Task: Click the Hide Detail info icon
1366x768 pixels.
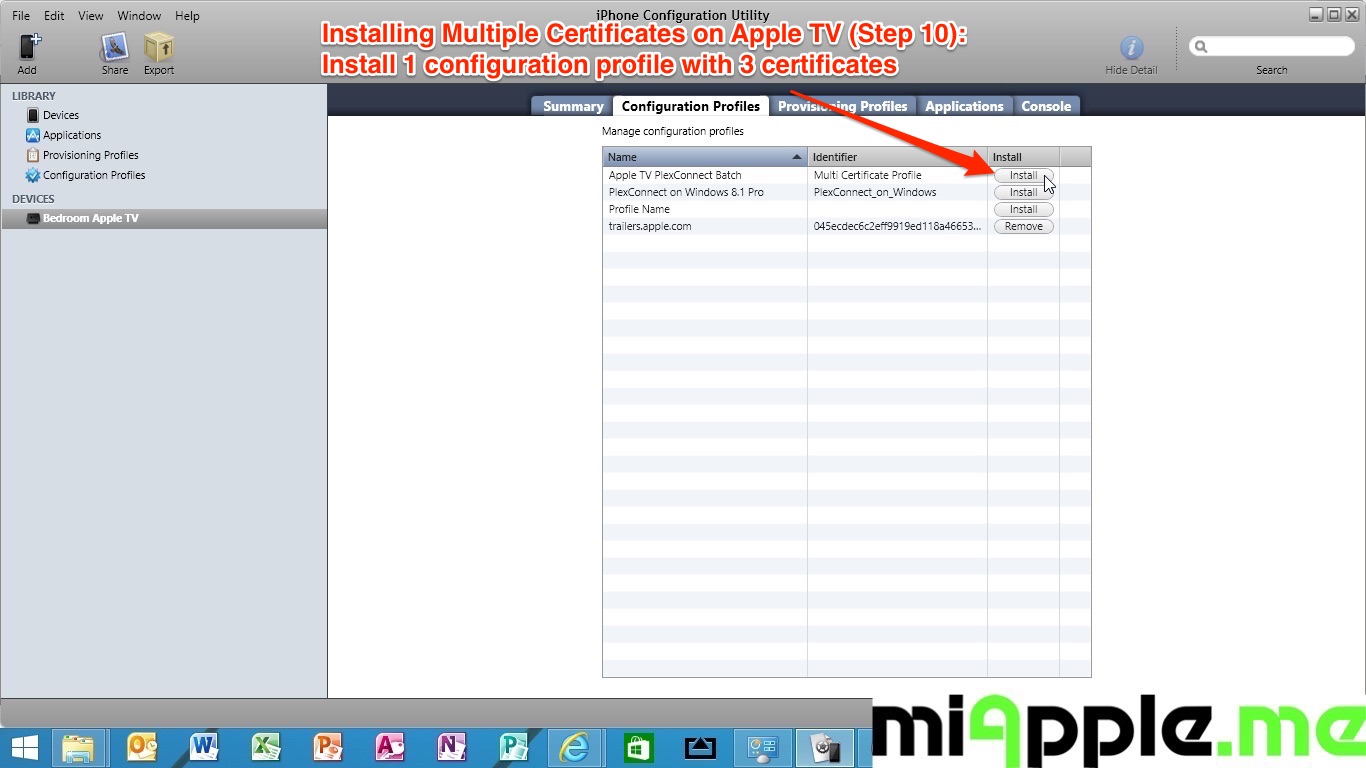Action: pyautogui.click(x=1131, y=48)
